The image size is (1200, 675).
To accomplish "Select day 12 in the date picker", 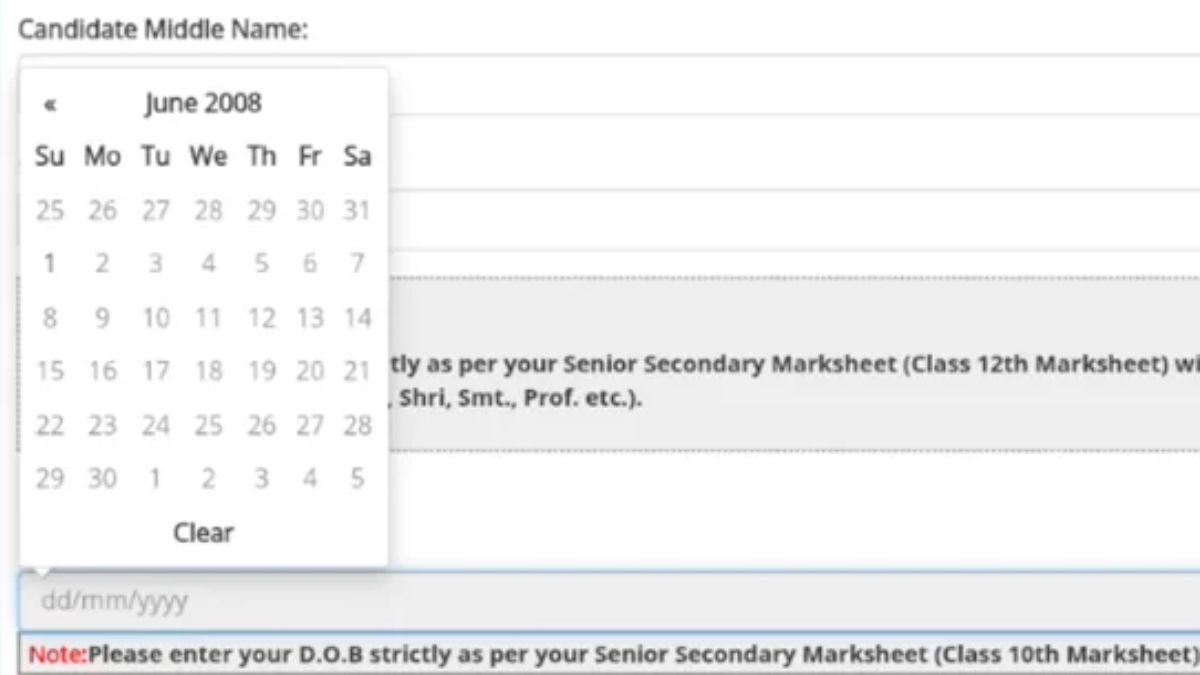I will point(261,319).
